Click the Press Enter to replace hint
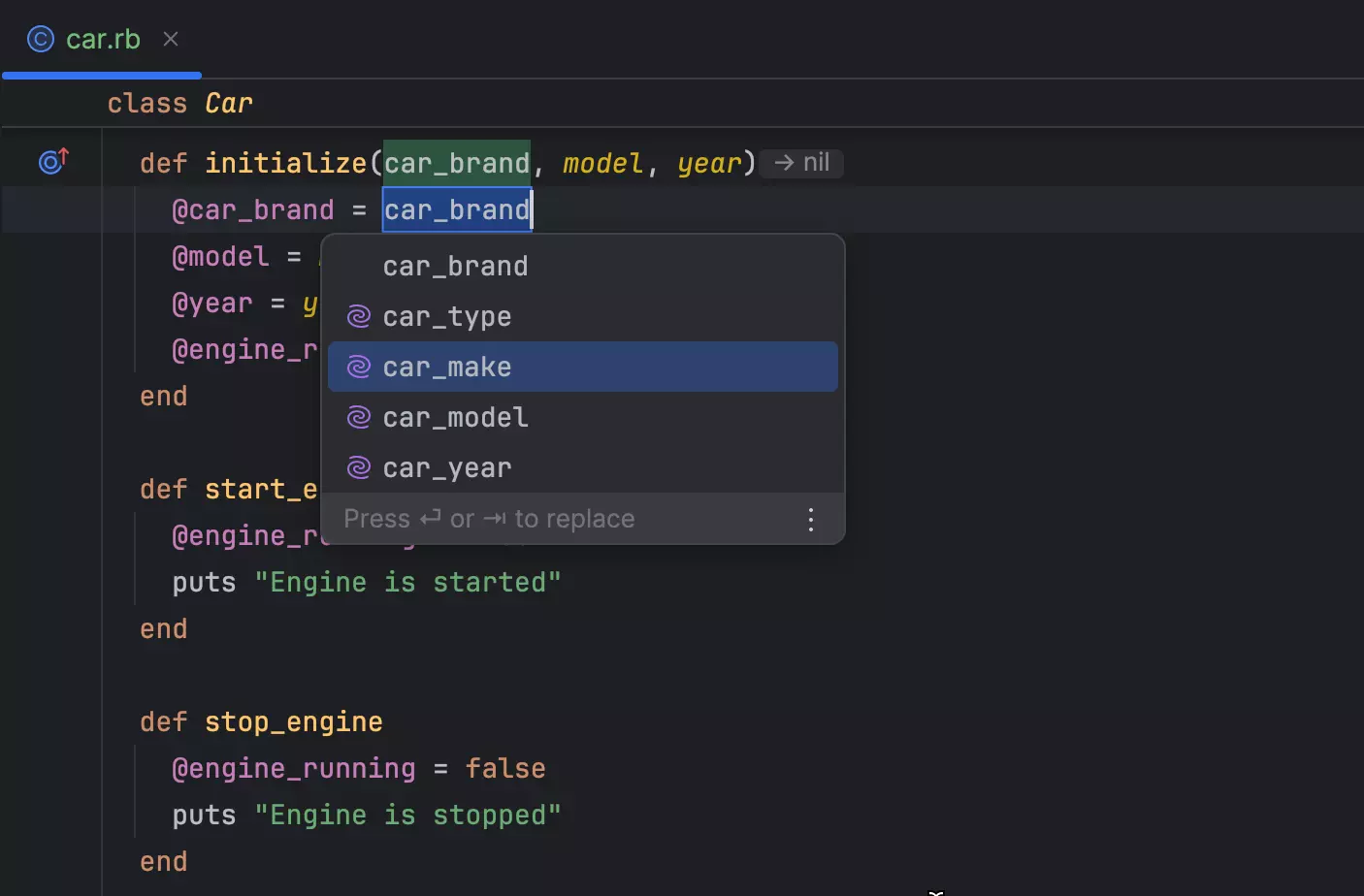 tap(488, 518)
